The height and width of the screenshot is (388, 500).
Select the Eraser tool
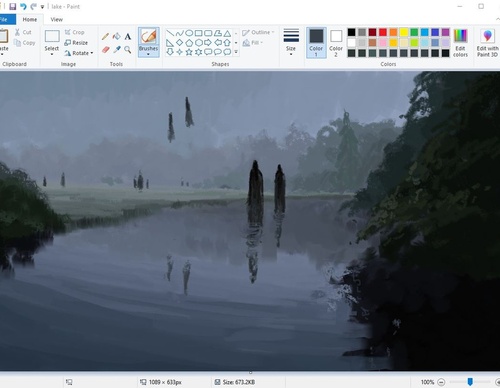105,50
